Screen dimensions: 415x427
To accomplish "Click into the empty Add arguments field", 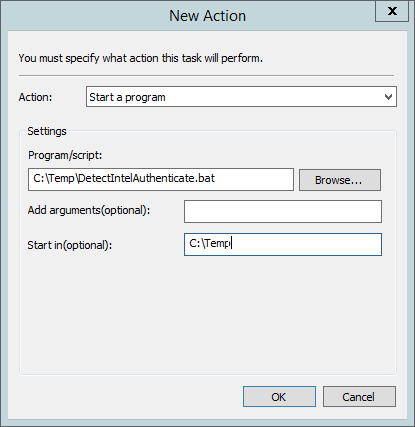I will click(x=283, y=211).
